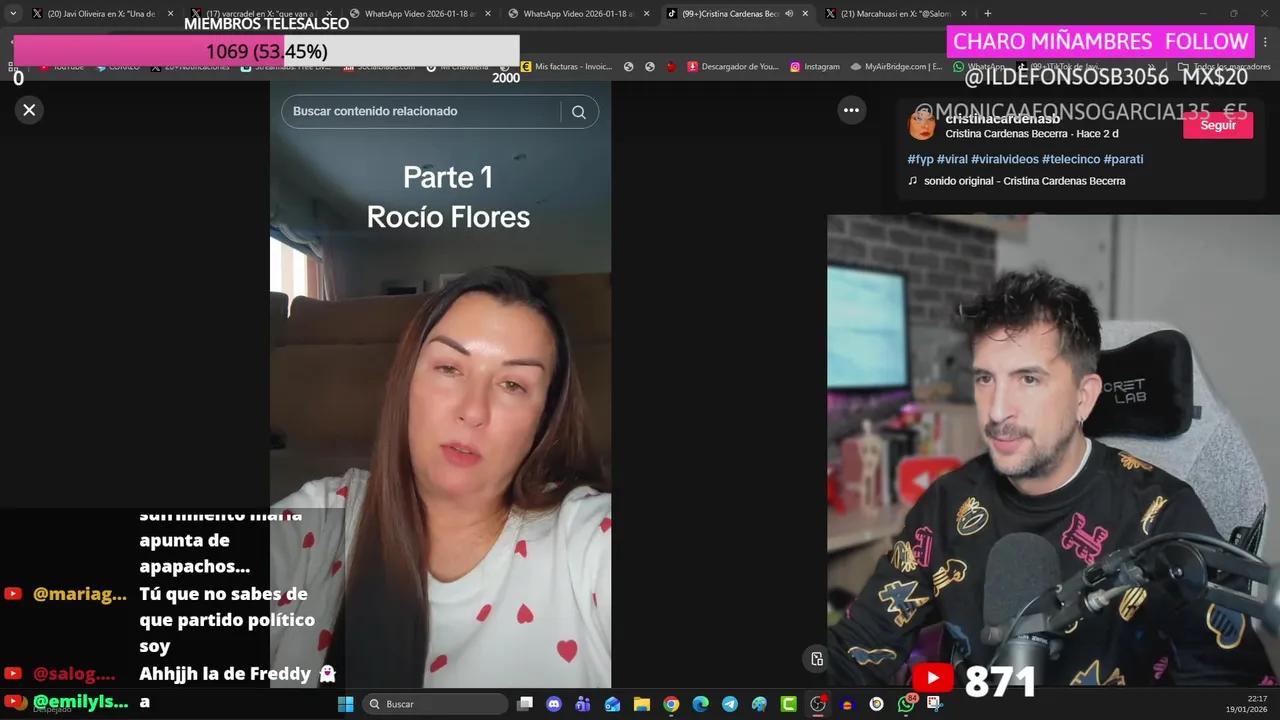This screenshot has width=1280, height=720.
Task: Close the Marcahuasi en X tab
Action: pos(964,14)
